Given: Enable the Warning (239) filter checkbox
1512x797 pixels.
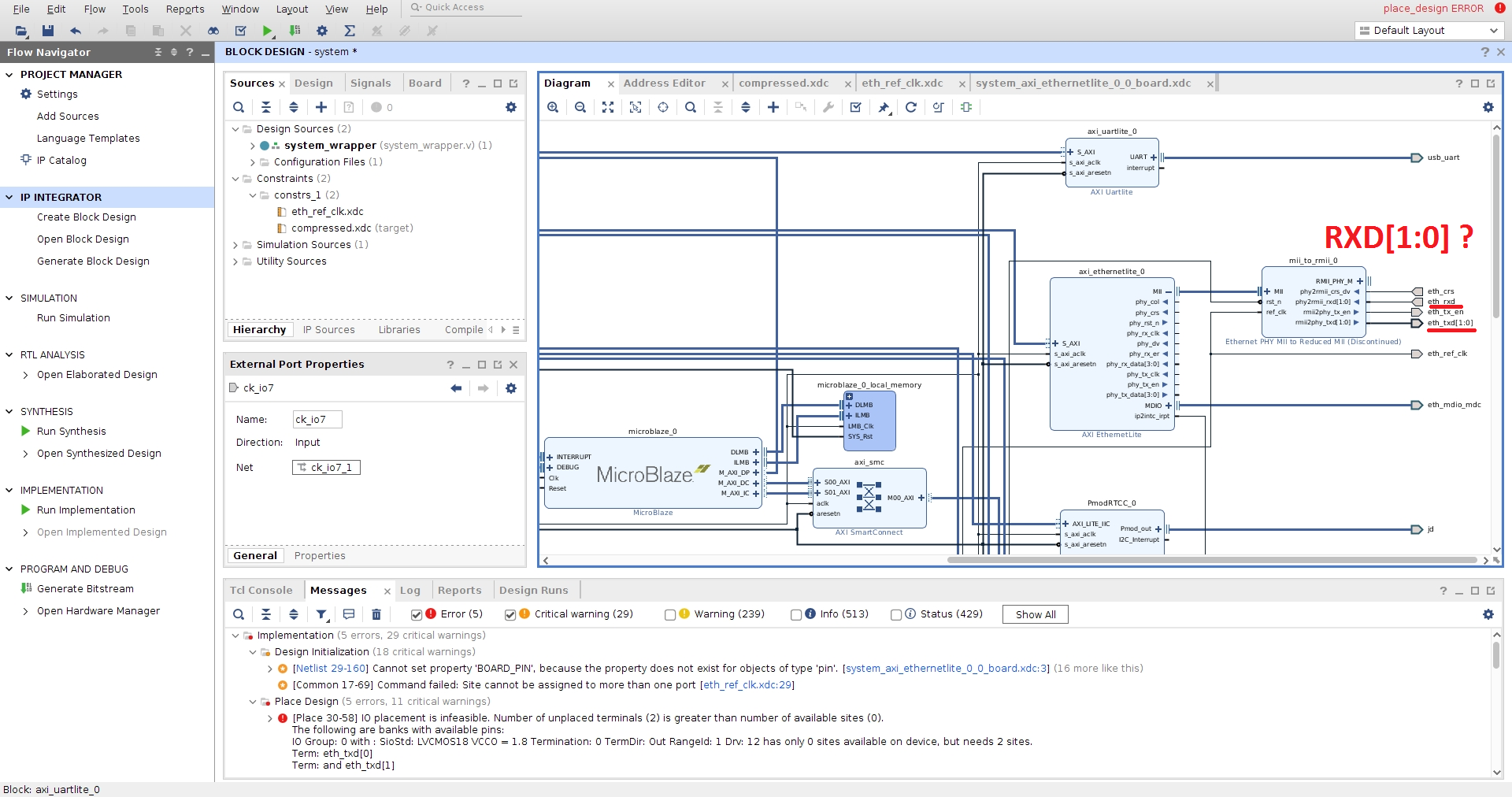Looking at the screenshot, I should (x=670, y=614).
